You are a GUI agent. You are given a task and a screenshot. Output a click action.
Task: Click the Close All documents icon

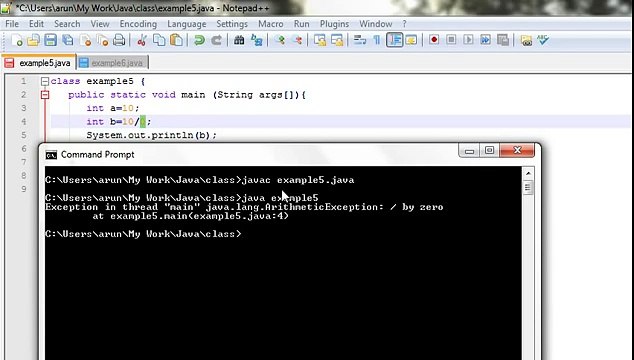click(103, 40)
